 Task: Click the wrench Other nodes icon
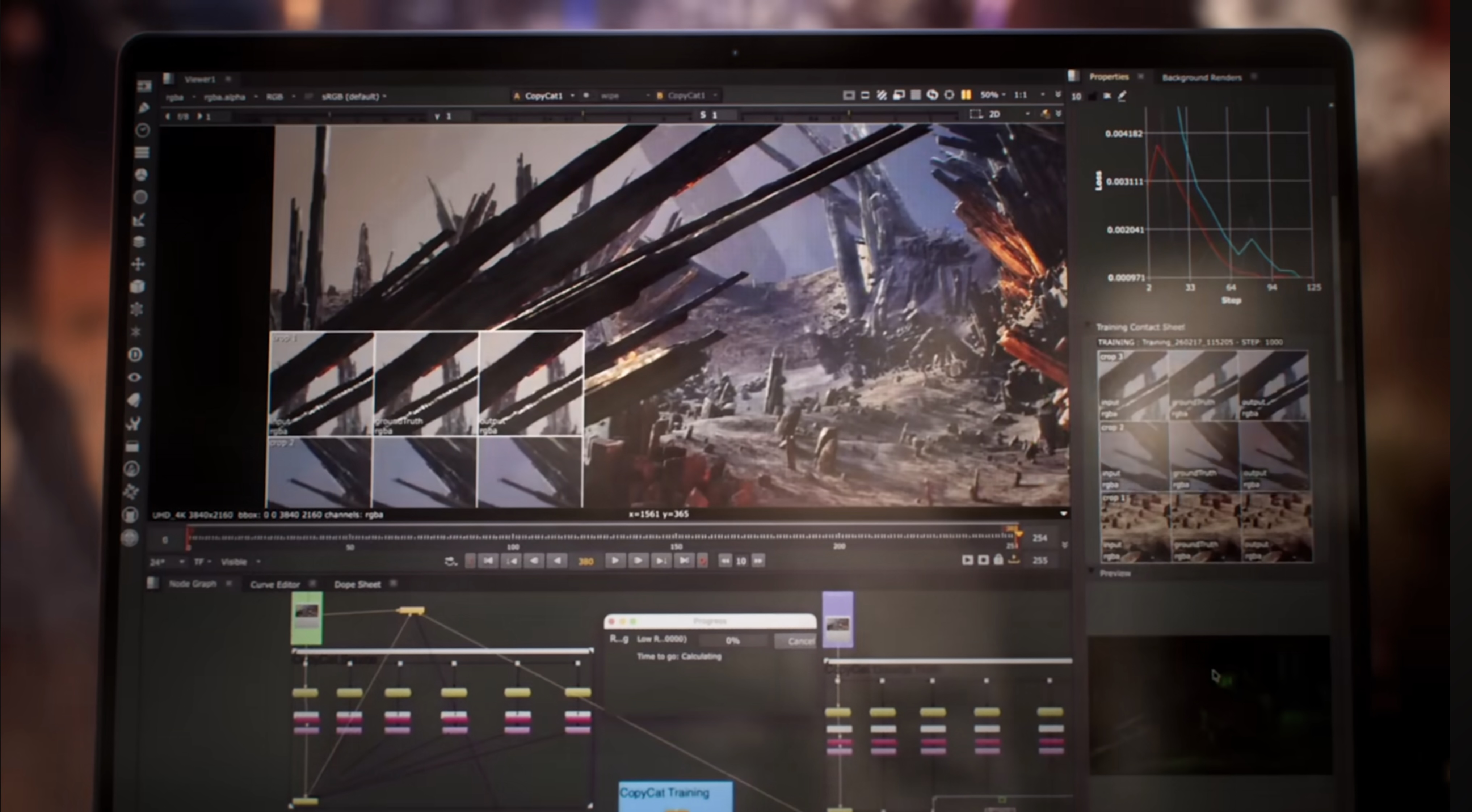[x=134, y=423]
